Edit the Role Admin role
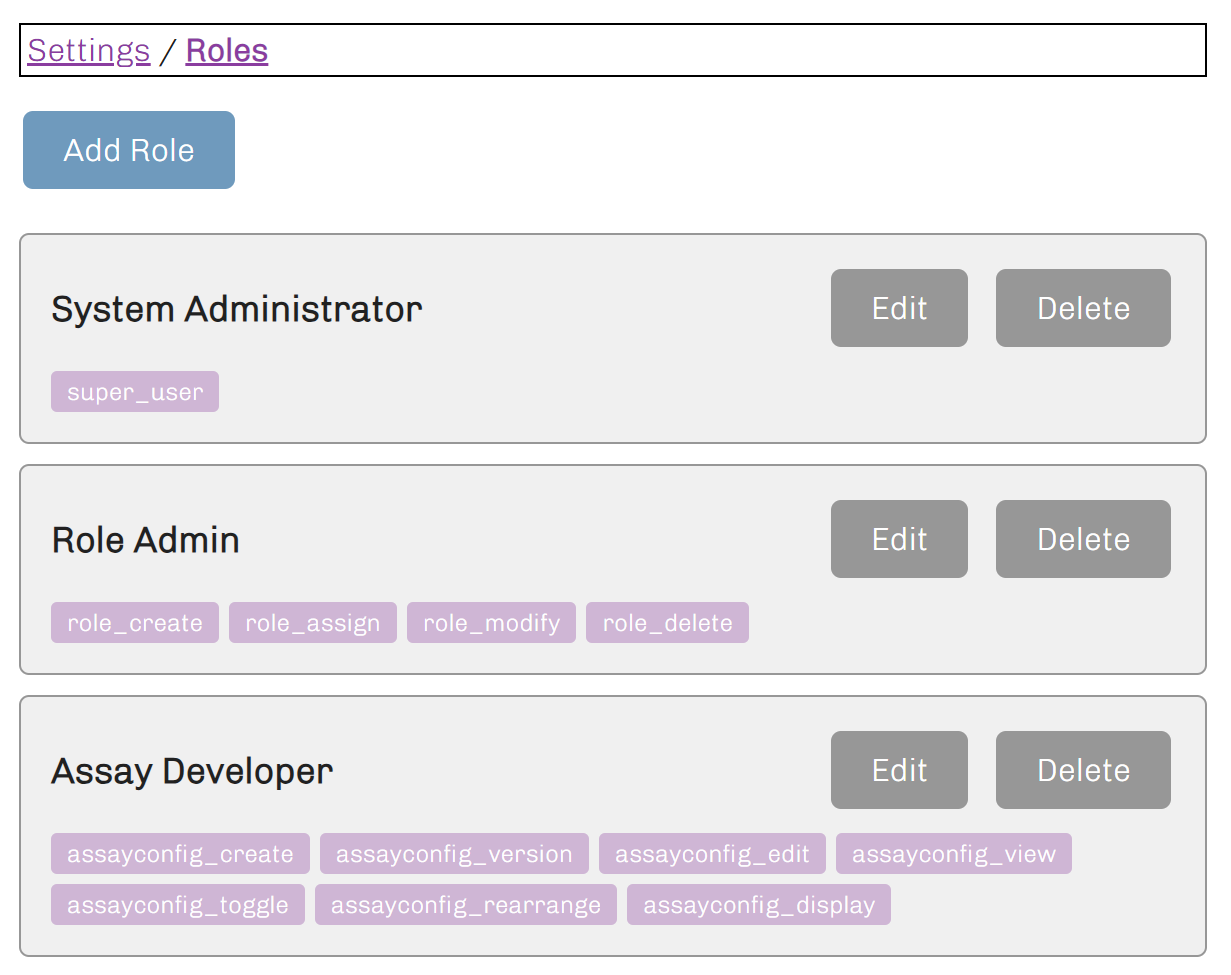The height and width of the screenshot is (975, 1231). pyautogui.click(x=899, y=539)
